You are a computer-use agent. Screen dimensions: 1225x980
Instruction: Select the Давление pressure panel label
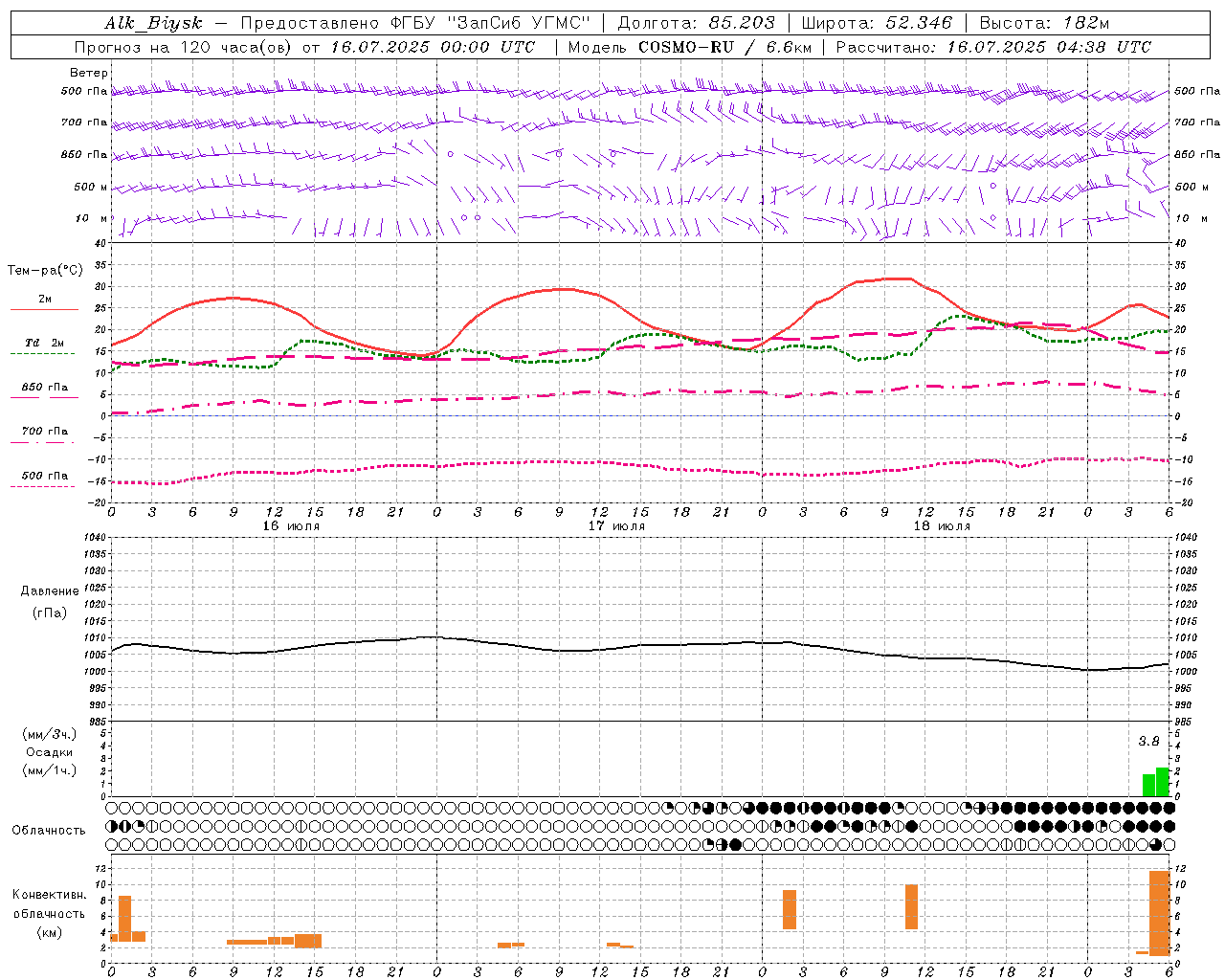pyautogui.click(x=50, y=591)
